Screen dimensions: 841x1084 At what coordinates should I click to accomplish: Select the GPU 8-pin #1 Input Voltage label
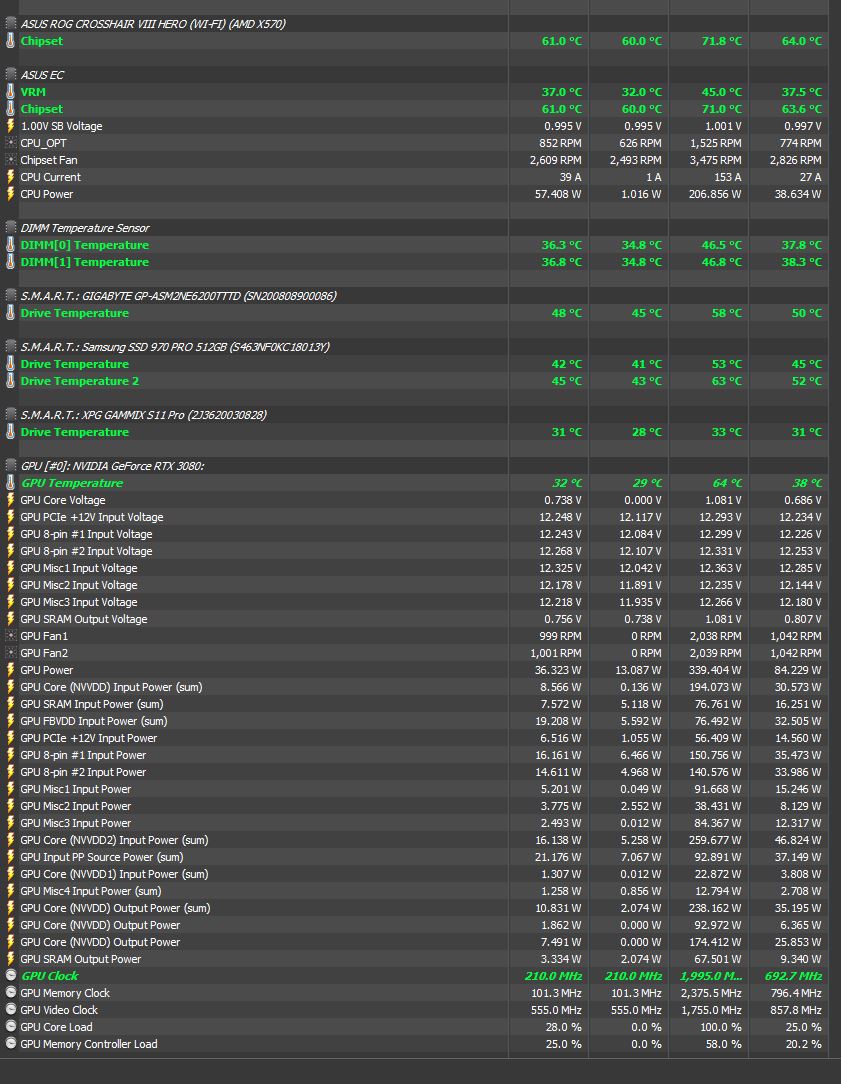click(x=86, y=534)
